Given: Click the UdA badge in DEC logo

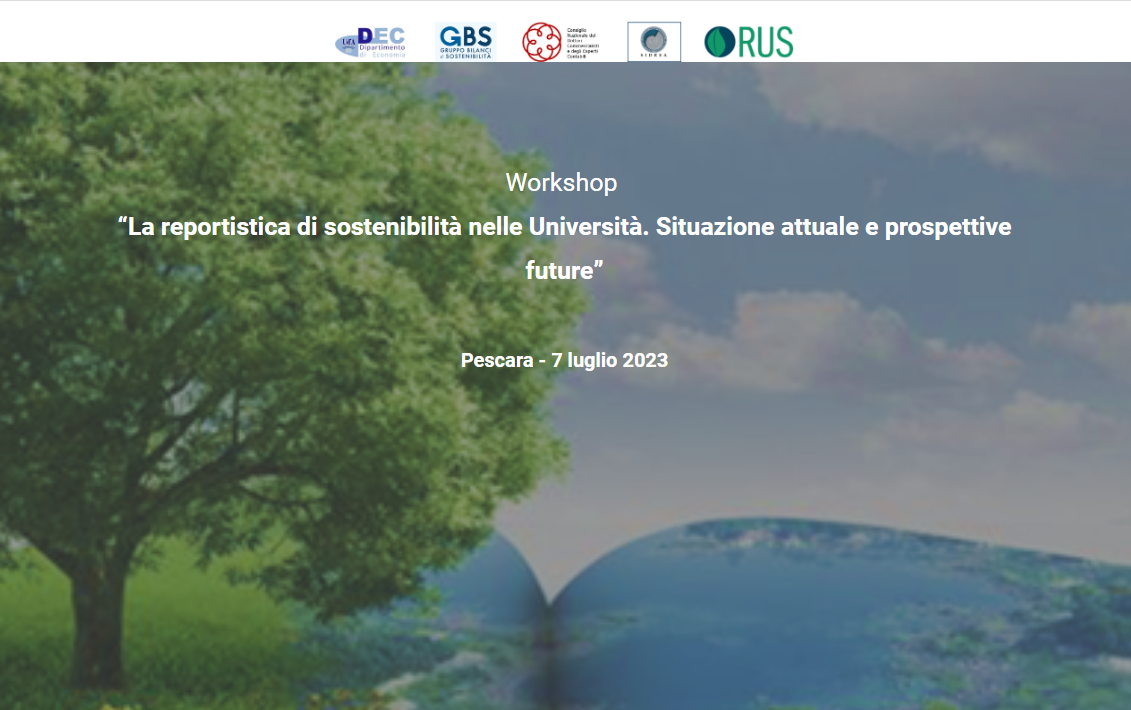Looking at the screenshot, I should 347,42.
